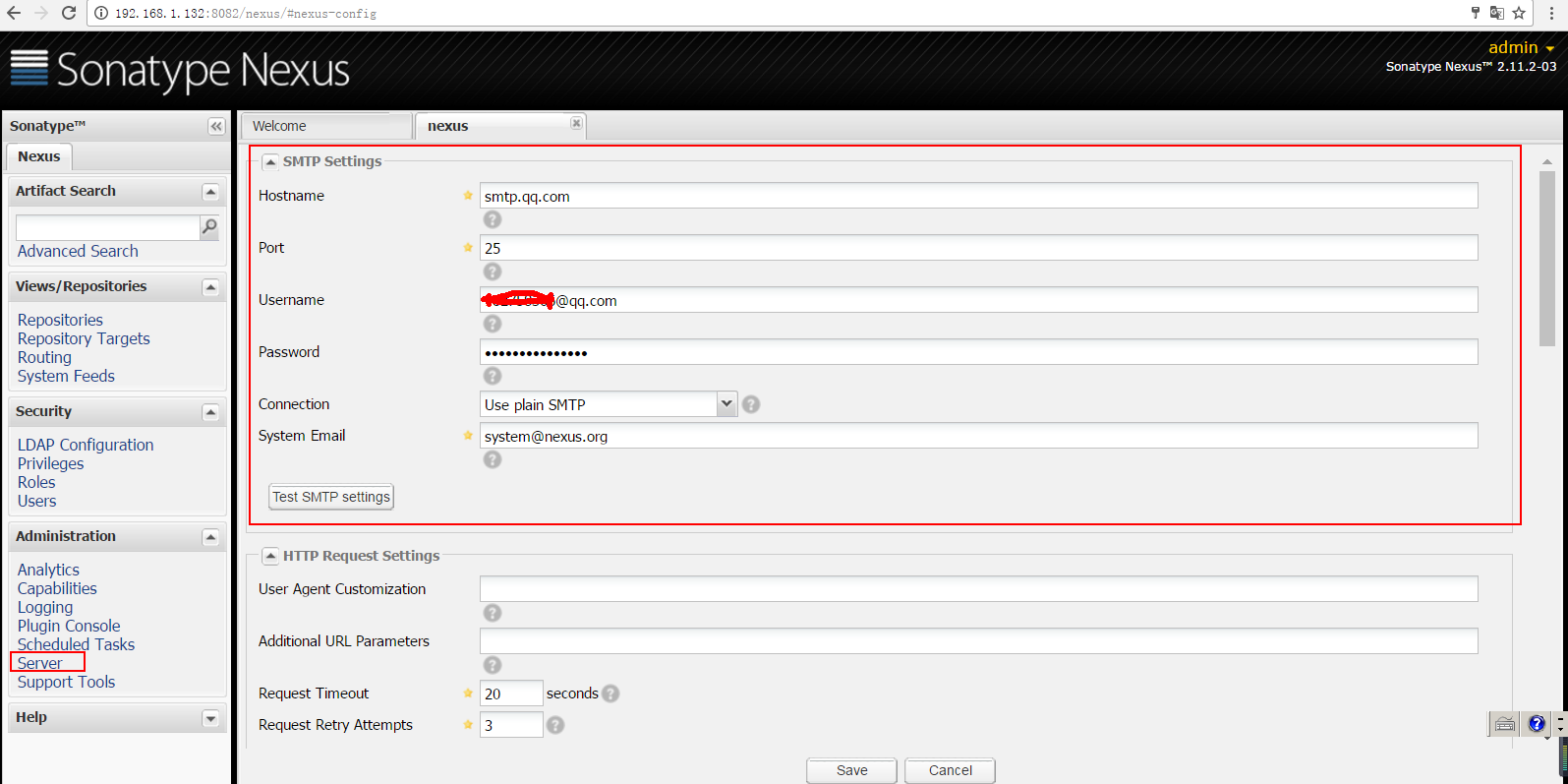Click the keyboard icon at bottom right
This screenshot has width=1568, height=784.
click(x=1505, y=724)
